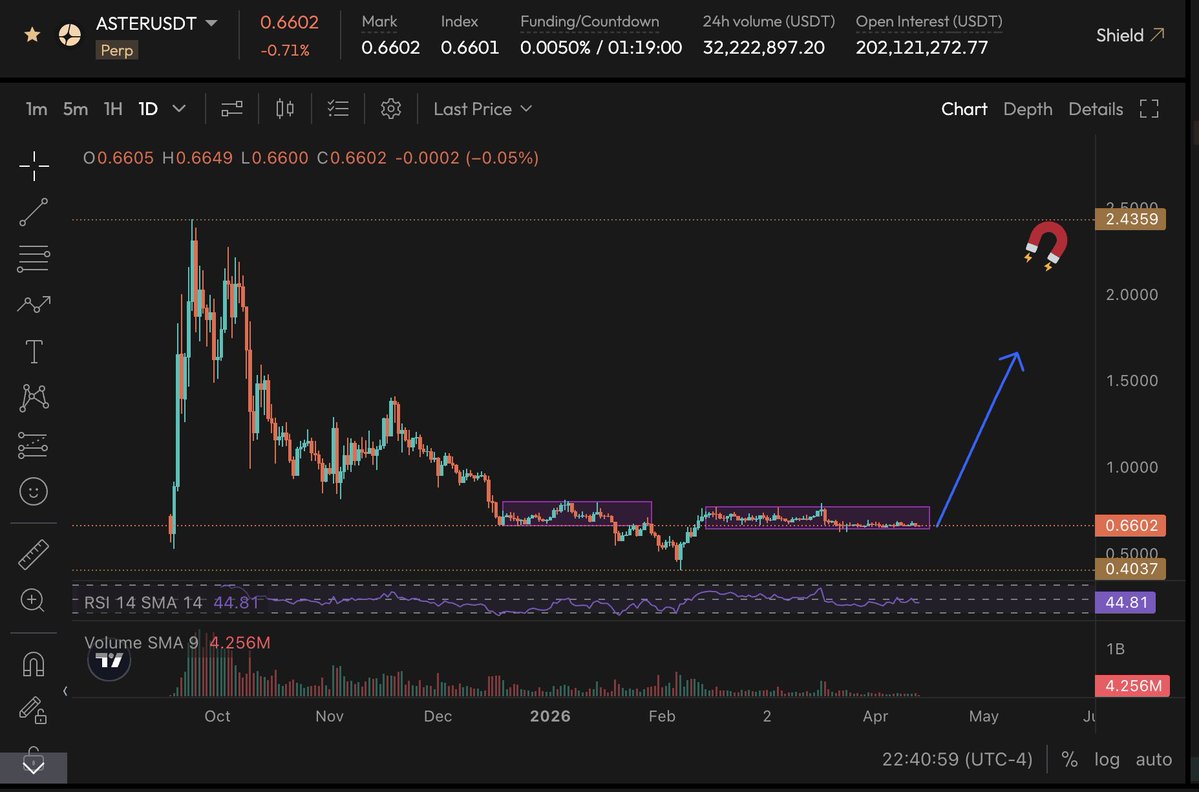Open the Fibonacci retracement tool
The image size is (1199, 792).
click(x=34, y=259)
